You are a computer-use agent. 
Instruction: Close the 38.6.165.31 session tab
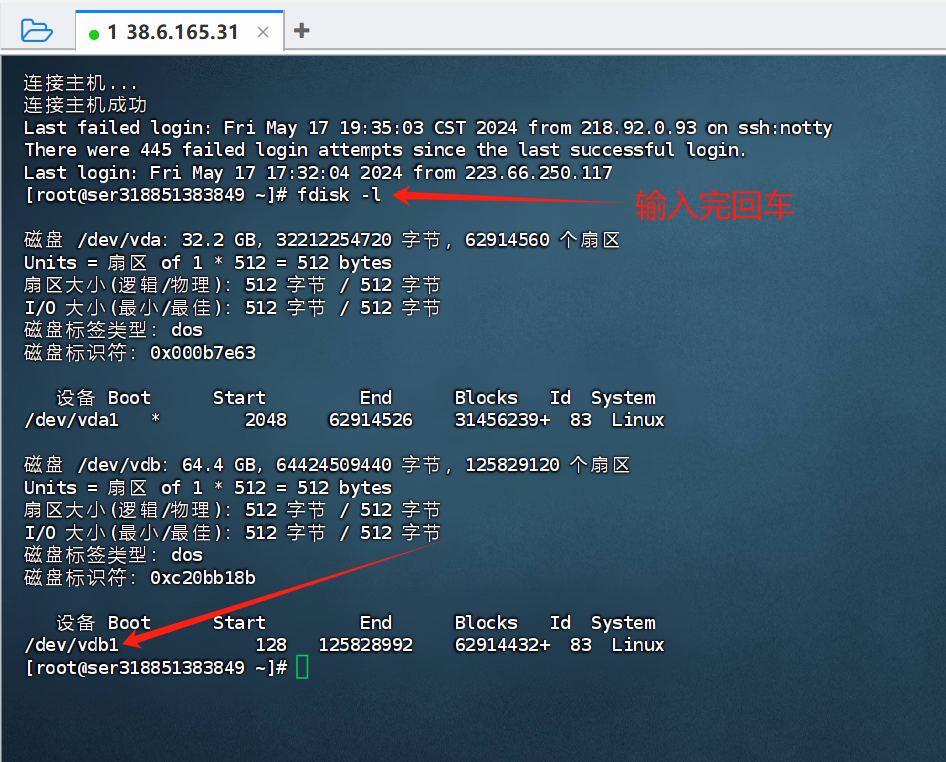(x=263, y=32)
